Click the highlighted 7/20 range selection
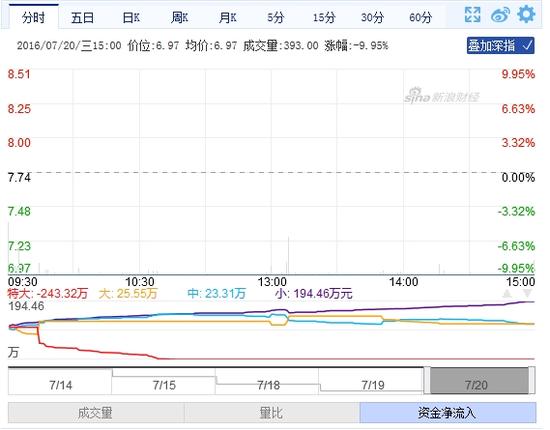This screenshot has width=550, height=430. (x=479, y=381)
